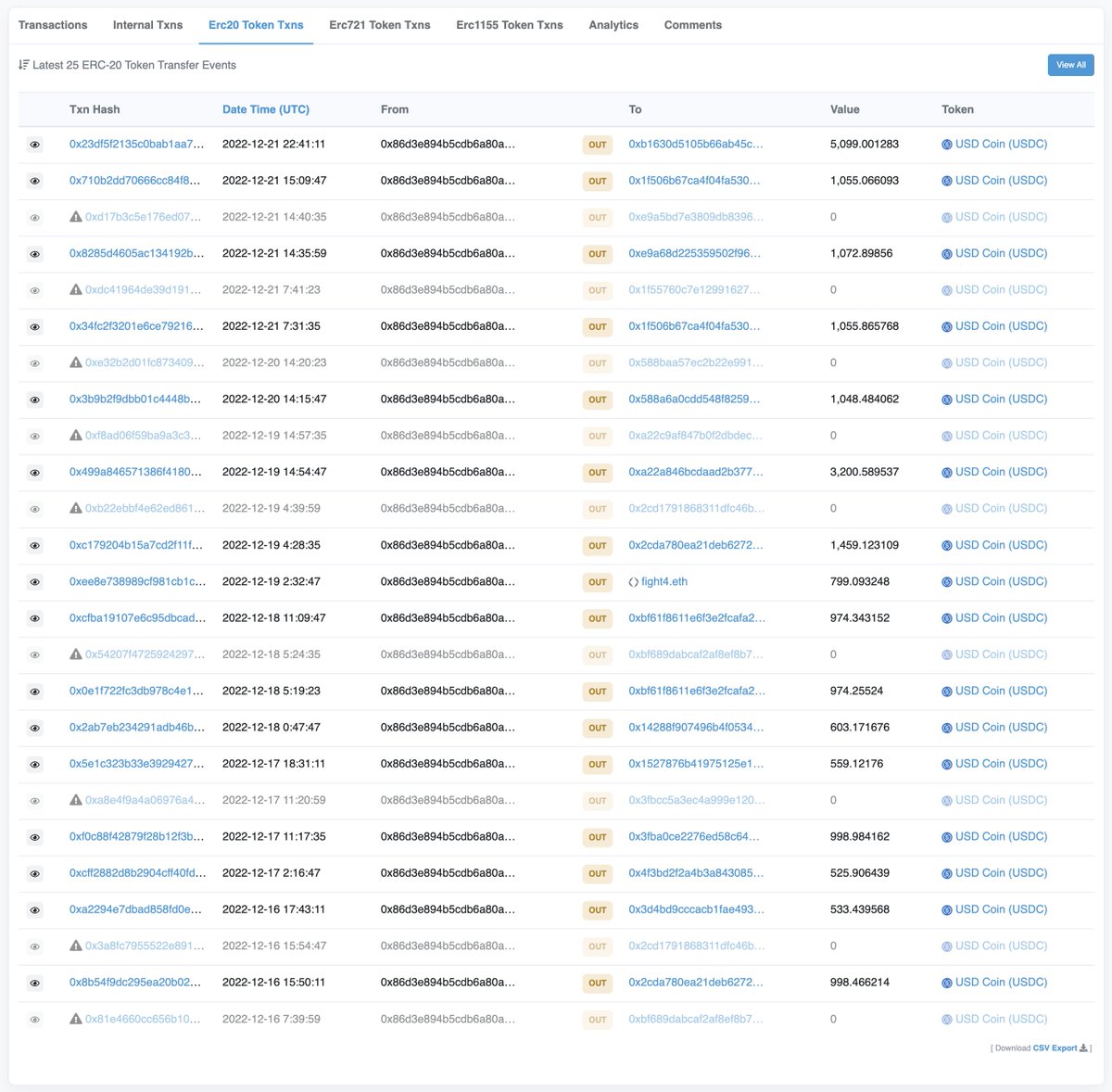Image resolution: width=1112 pixels, height=1092 pixels.
Task: Open the Internal Txns tab
Action: coord(147,25)
